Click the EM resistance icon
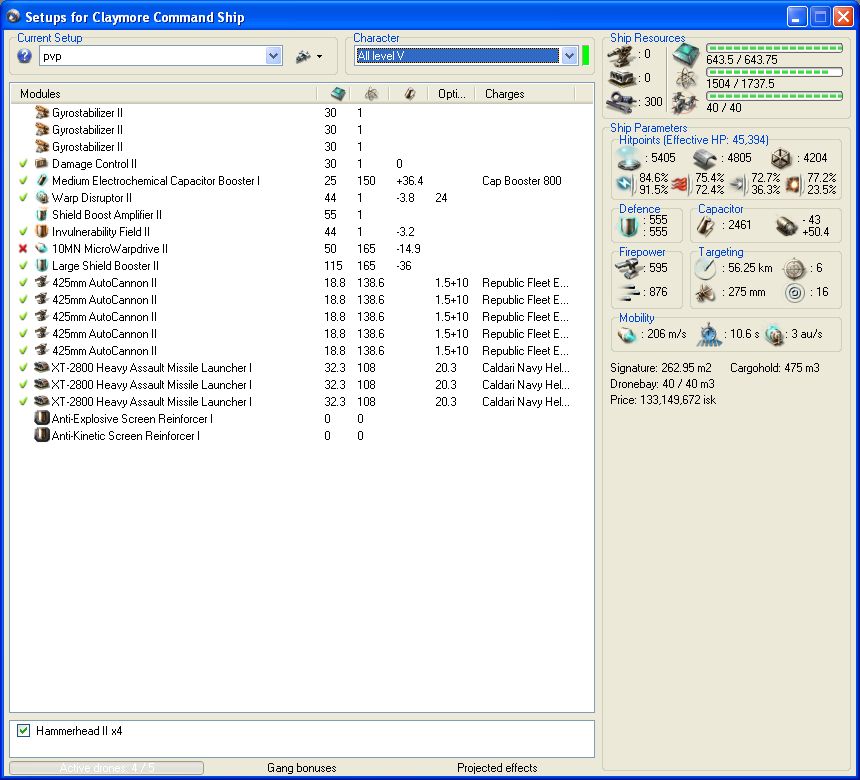Image resolution: width=860 pixels, height=780 pixels. [x=625, y=183]
